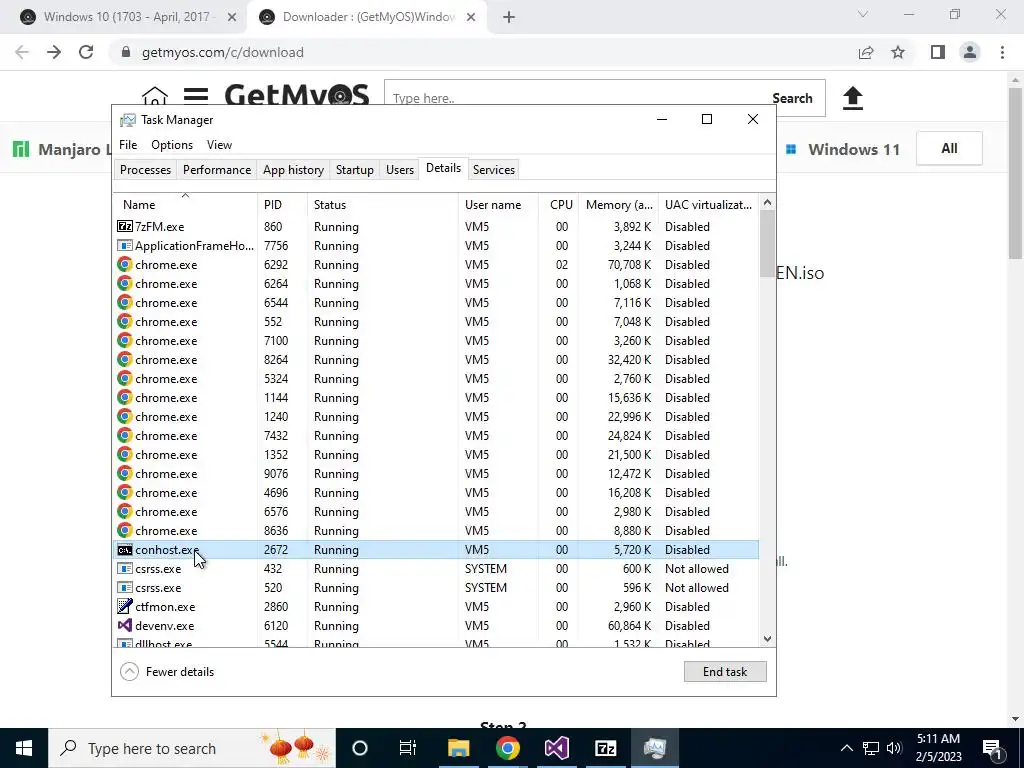The width and height of the screenshot is (1024, 768).
Task: Open the Windows Start menu
Action: tap(24, 748)
